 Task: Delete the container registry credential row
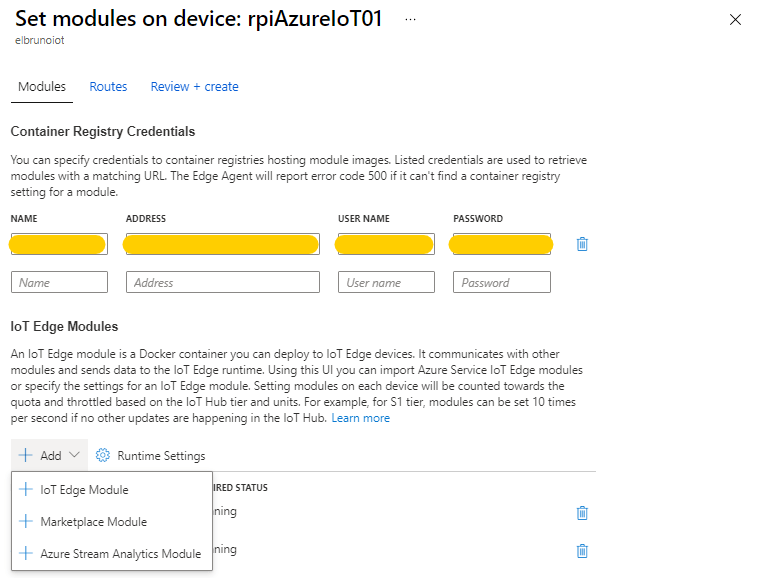[x=582, y=244]
